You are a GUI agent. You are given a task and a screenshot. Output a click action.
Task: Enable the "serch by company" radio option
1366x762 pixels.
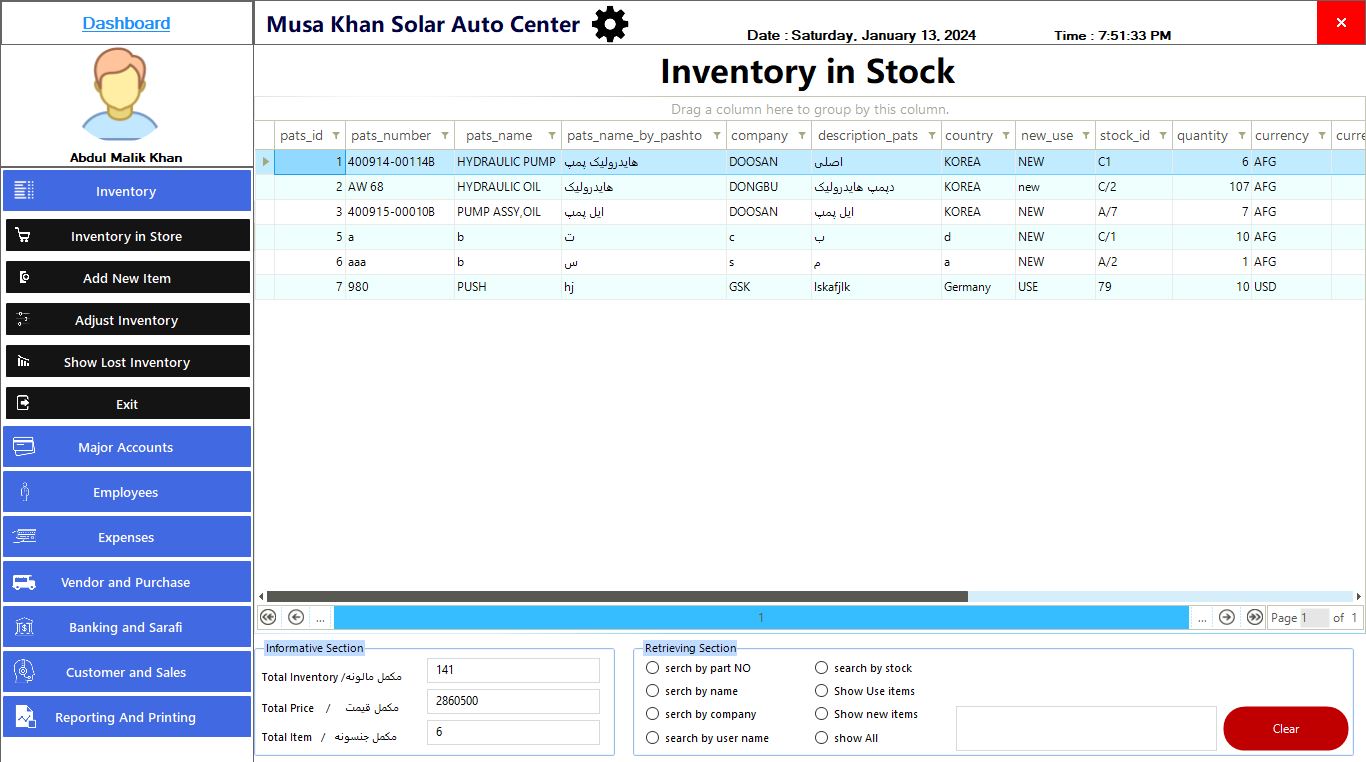(x=653, y=714)
